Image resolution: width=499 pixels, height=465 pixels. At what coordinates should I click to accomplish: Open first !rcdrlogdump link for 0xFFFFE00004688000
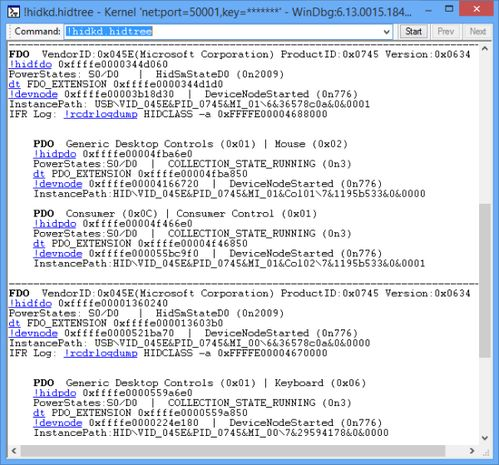[x=101, y=114]
